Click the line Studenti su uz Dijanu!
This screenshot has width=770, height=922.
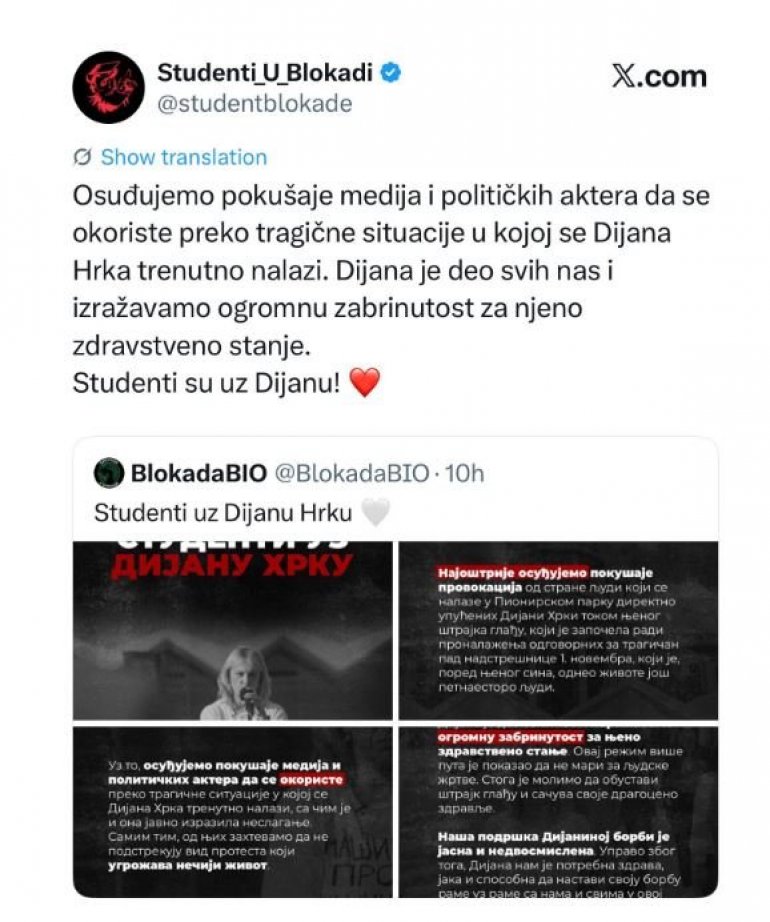[x=206, y=383]
